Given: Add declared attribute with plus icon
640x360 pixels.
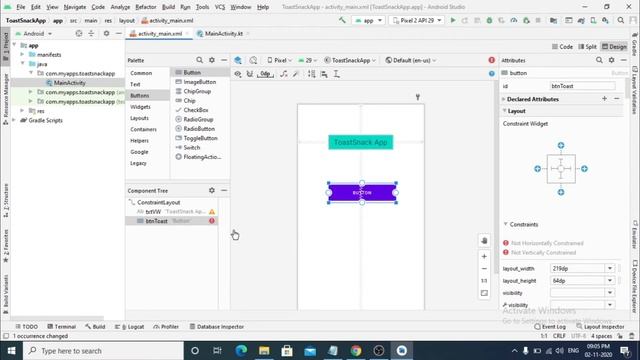Looking at the screenshot, I should pos(604,99).
